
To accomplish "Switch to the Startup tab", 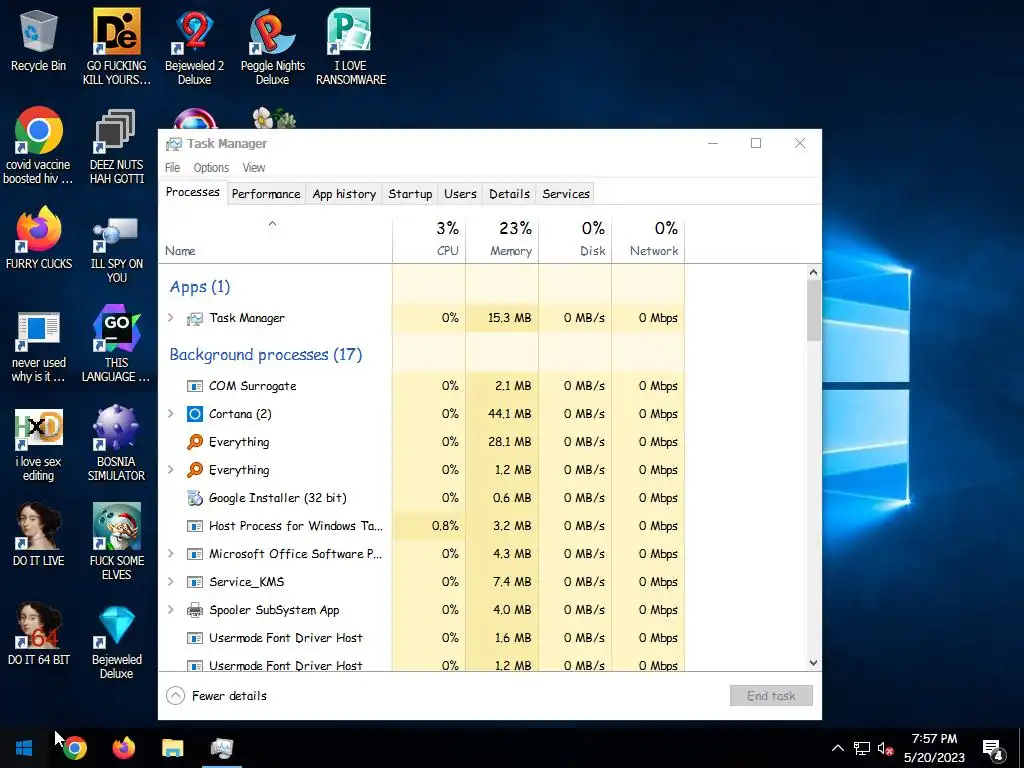I will 410,194.
